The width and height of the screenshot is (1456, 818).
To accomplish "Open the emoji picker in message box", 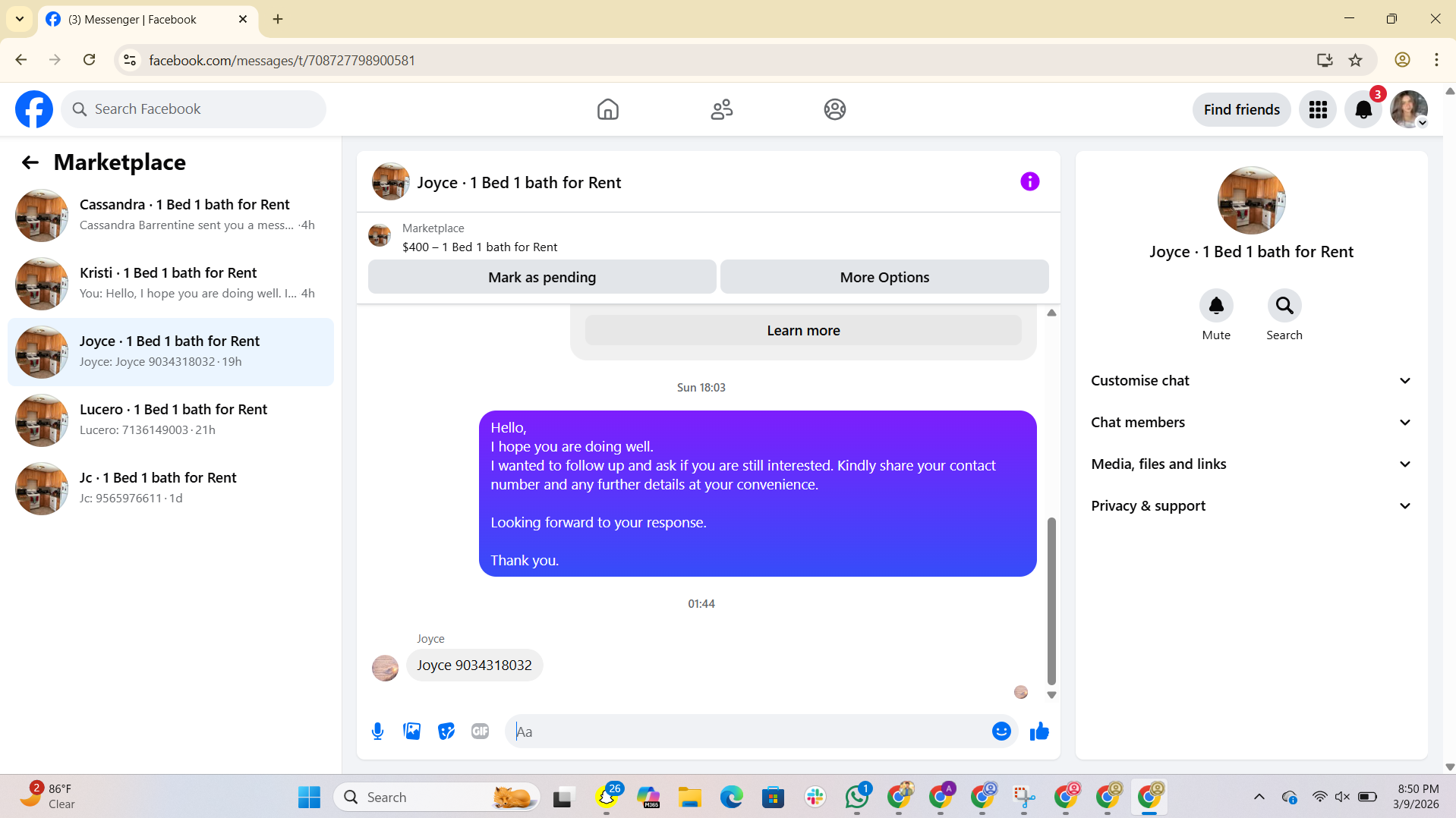I will click(x=1001, y=731).
